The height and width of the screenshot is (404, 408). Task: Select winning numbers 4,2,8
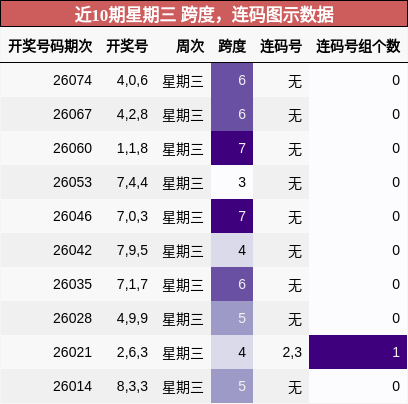click(x=132, y=114)
